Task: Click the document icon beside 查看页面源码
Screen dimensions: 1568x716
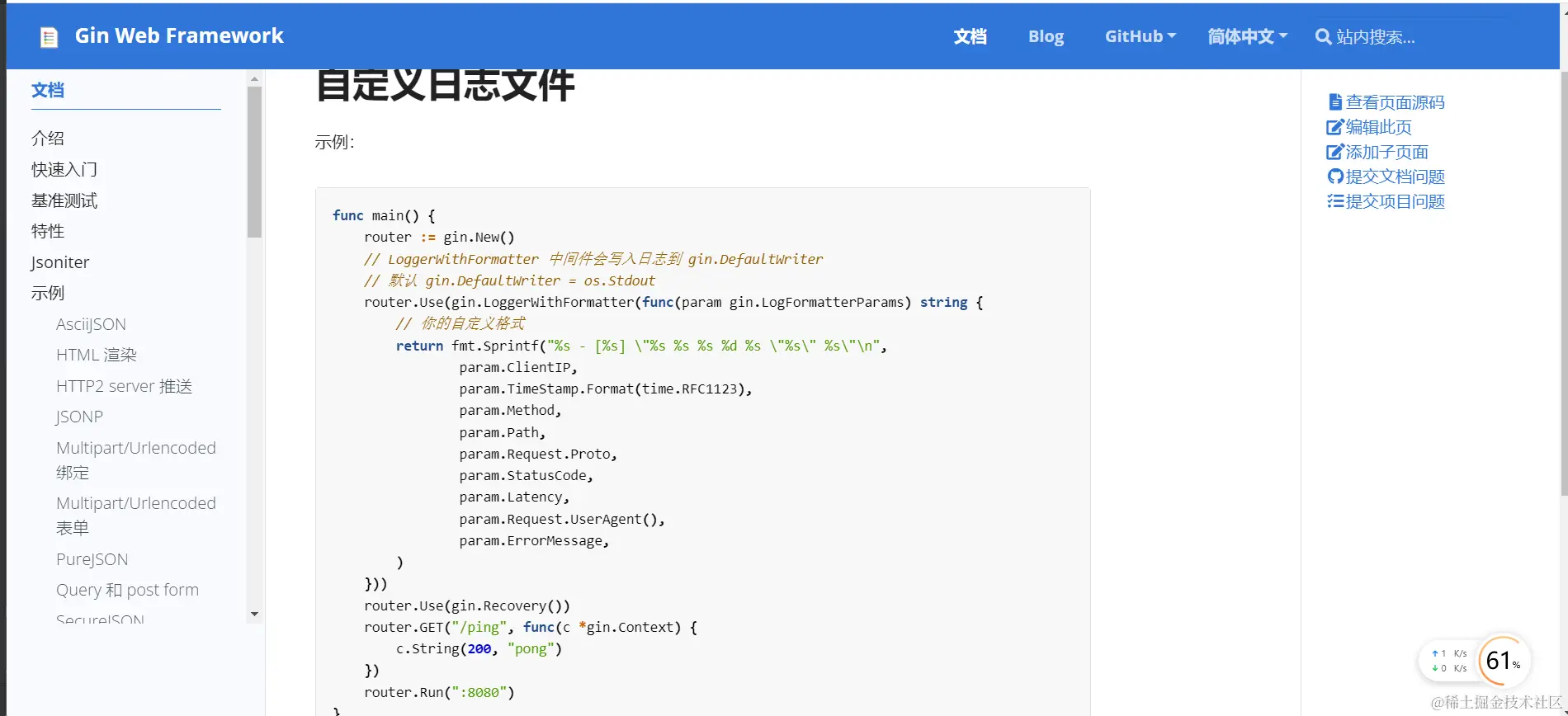Action: tap(1334, 102)
